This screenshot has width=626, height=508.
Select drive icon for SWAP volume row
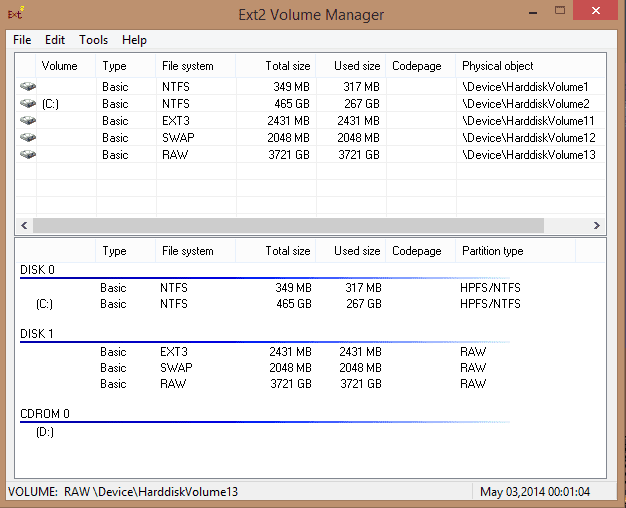(28, 137)
